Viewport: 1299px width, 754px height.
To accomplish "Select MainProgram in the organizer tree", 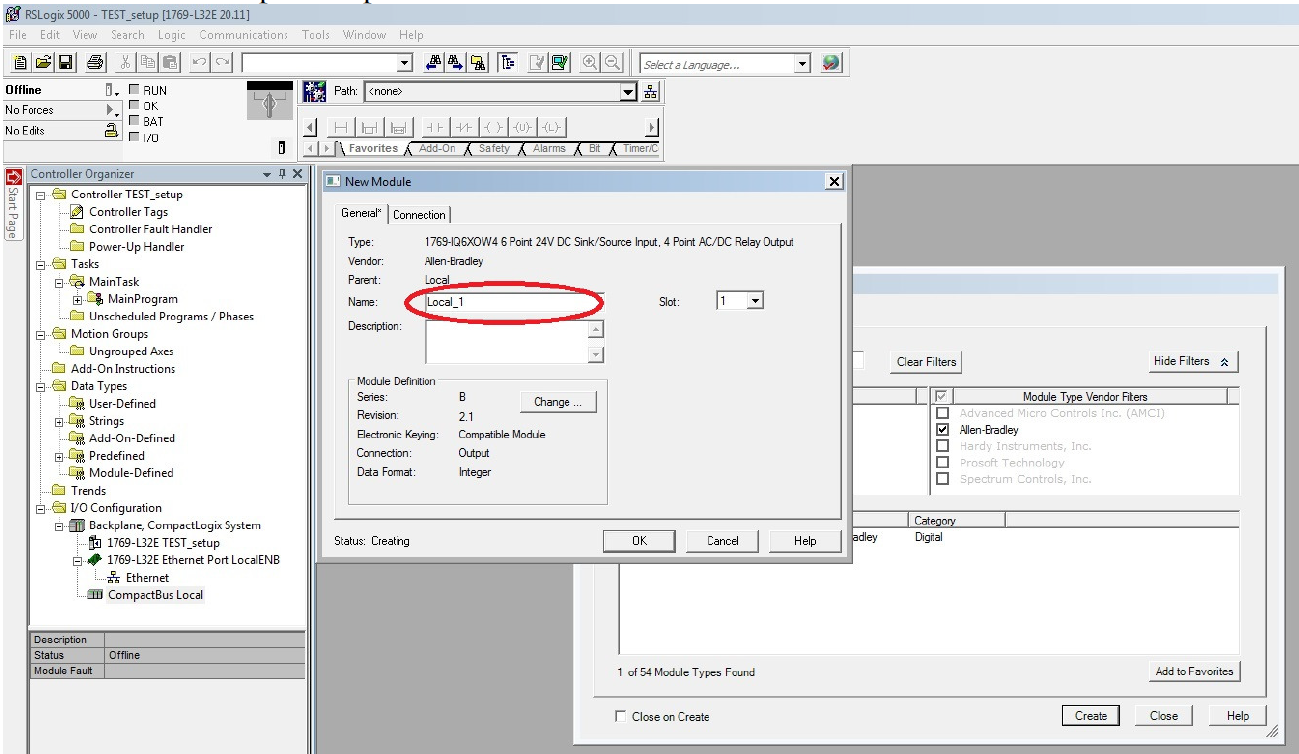I will [x=143, y=299].
